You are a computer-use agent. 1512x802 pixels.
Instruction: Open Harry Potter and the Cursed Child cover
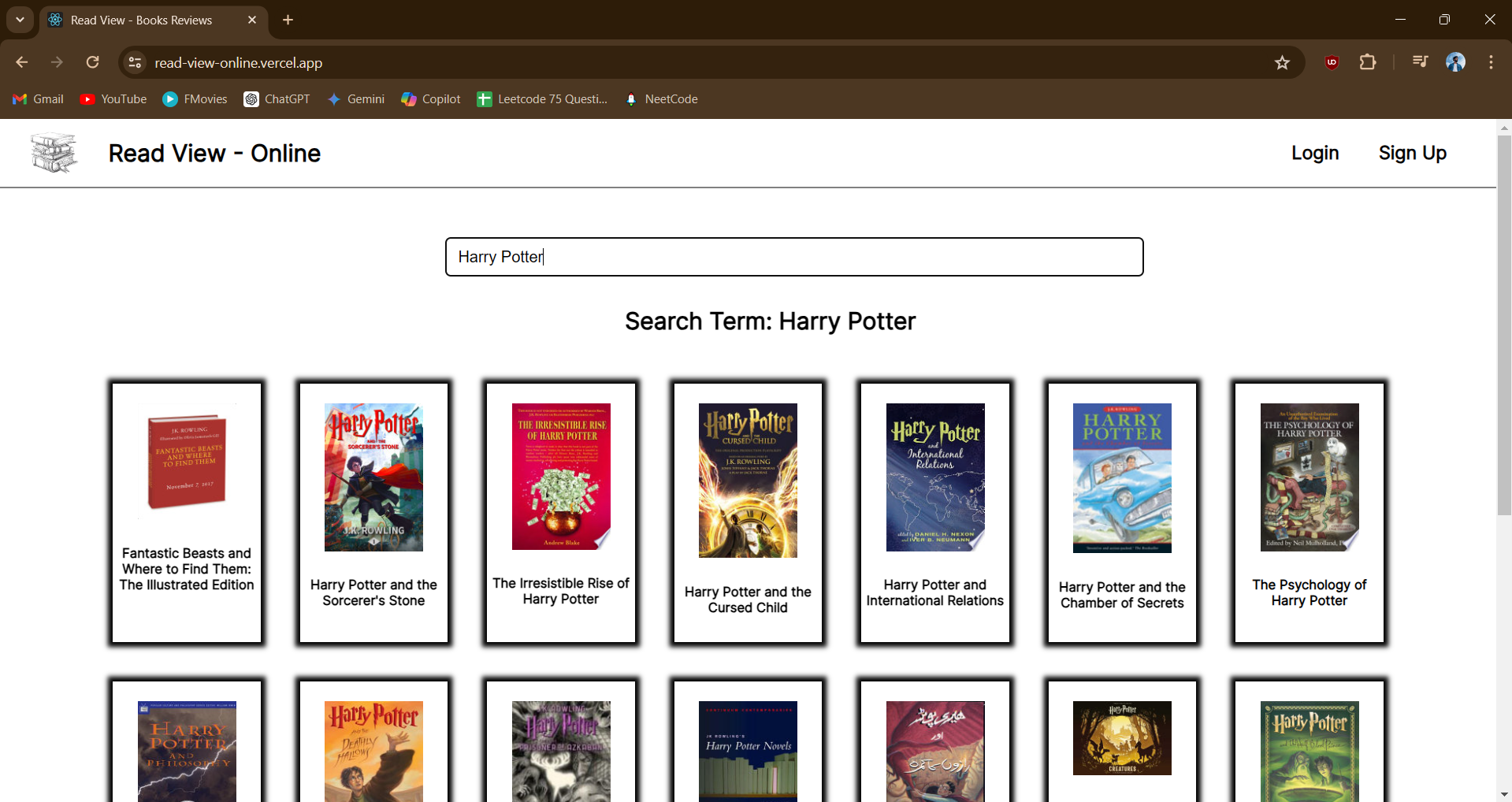click(x=748, y=481)
